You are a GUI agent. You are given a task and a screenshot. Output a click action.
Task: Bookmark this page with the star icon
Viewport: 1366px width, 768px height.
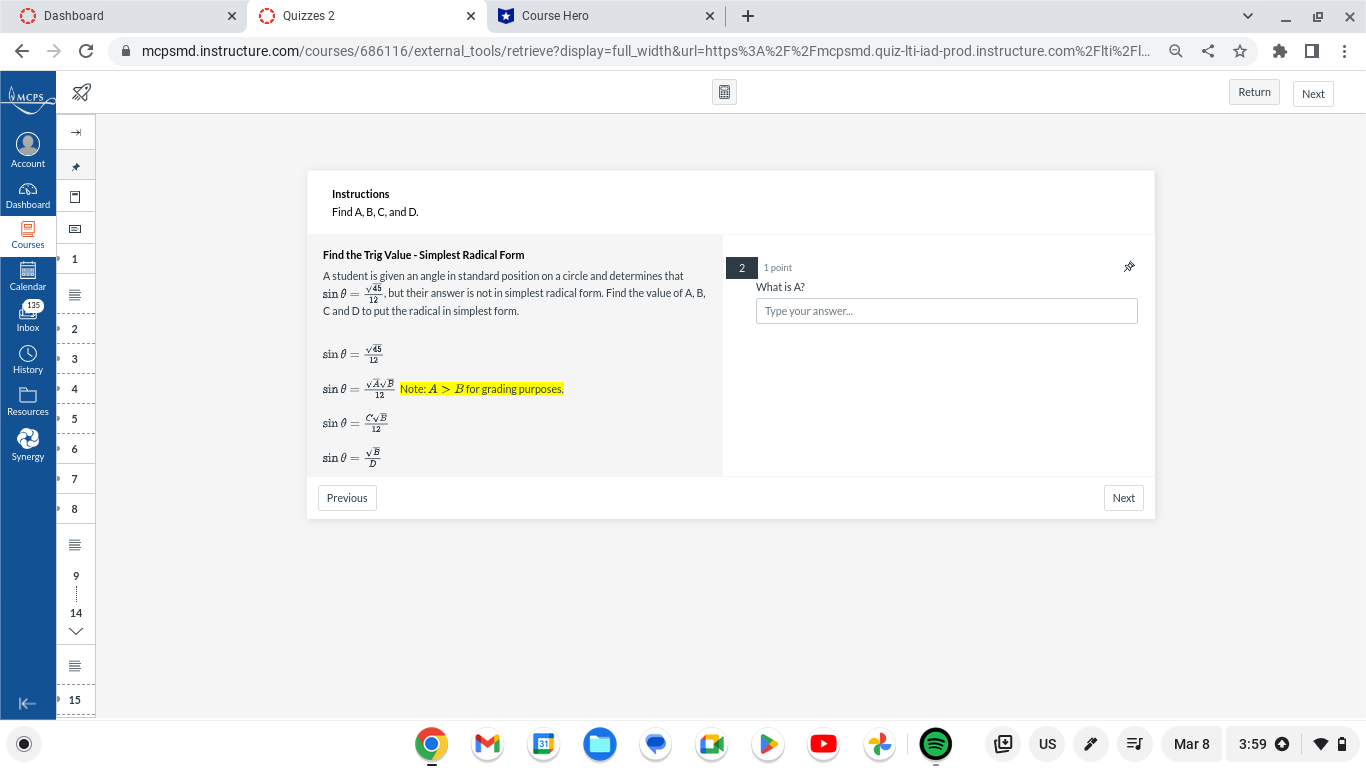pos(1240,50)
